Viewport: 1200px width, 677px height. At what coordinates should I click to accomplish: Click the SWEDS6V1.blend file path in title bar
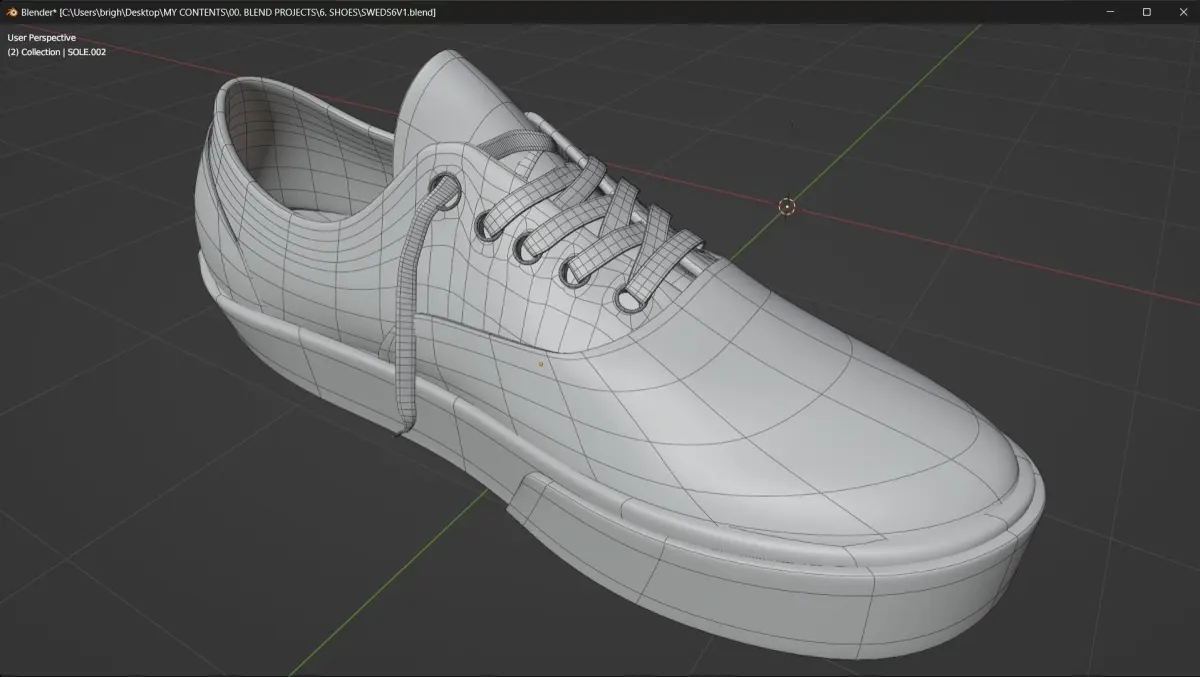248,12
